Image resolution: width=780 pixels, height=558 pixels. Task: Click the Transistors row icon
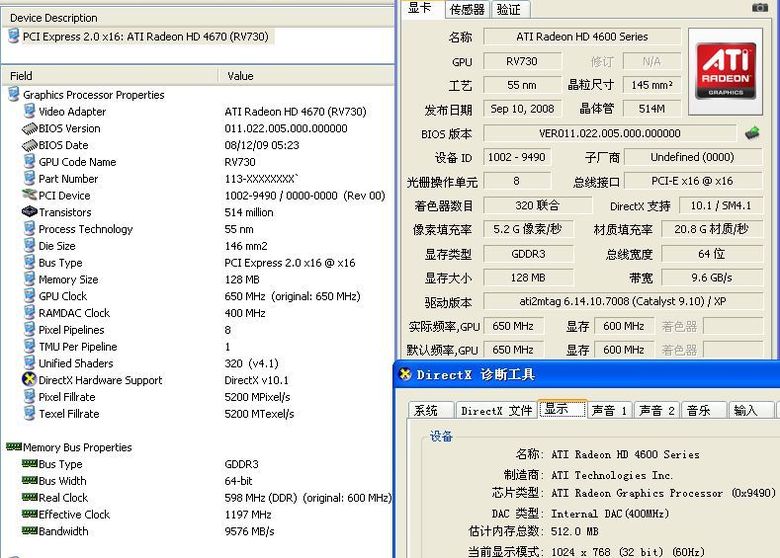tap(29, 212)
